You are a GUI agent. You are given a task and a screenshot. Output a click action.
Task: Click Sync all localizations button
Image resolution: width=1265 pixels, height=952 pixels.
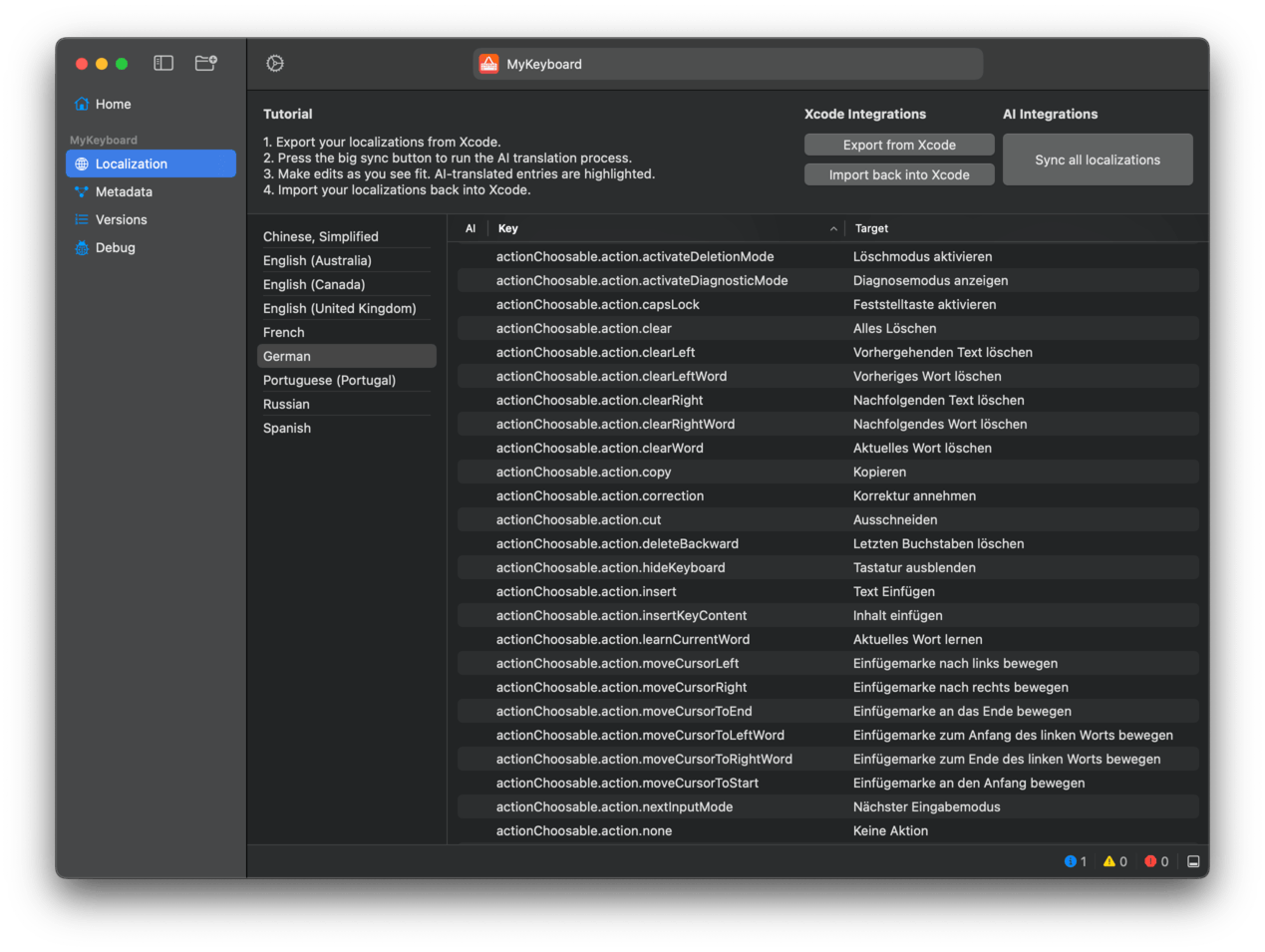[x=1097, y=159]
